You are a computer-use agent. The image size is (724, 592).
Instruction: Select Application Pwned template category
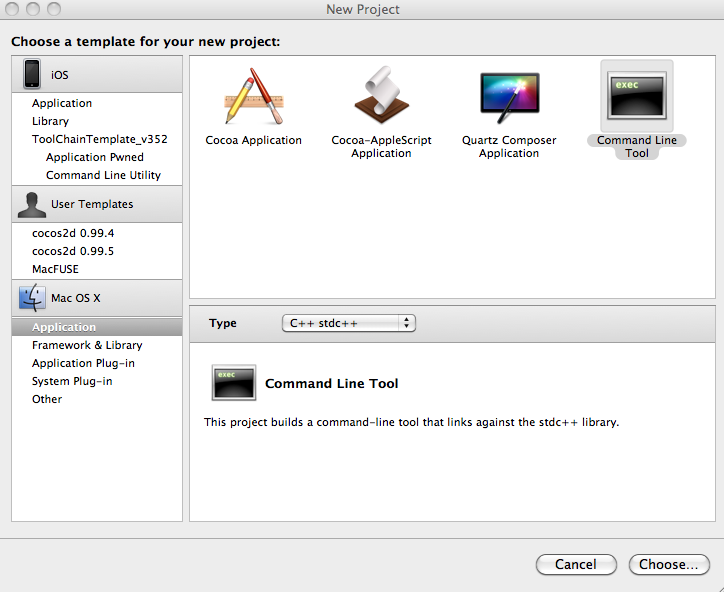95,157
